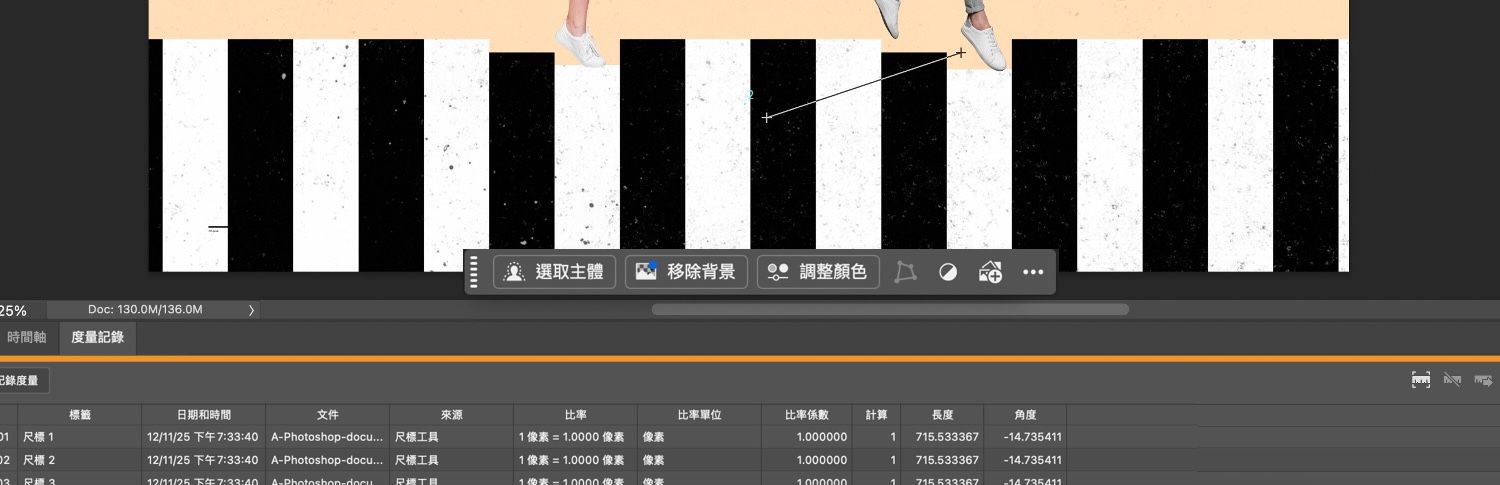Image resolution: width=1500 pixels, height=485 pixels.
Task: Click the ruler start crosshair point on the canvas
Action: (x=767, y=118)
